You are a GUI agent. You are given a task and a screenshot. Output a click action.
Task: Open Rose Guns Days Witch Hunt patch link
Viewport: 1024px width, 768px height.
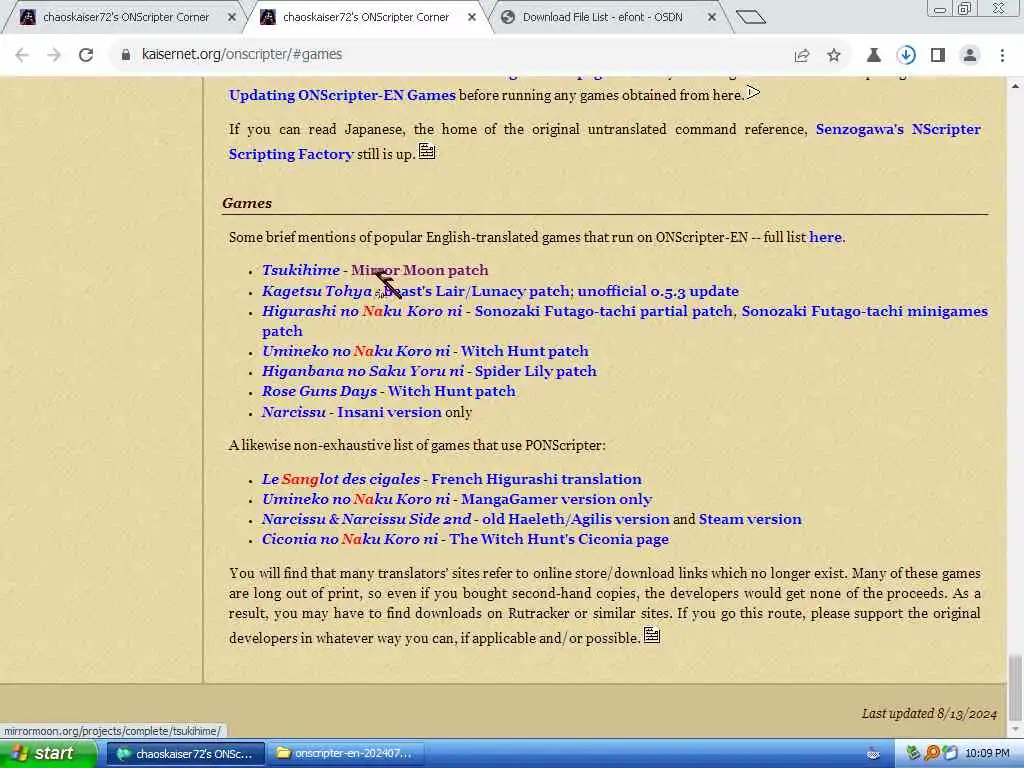451,392
